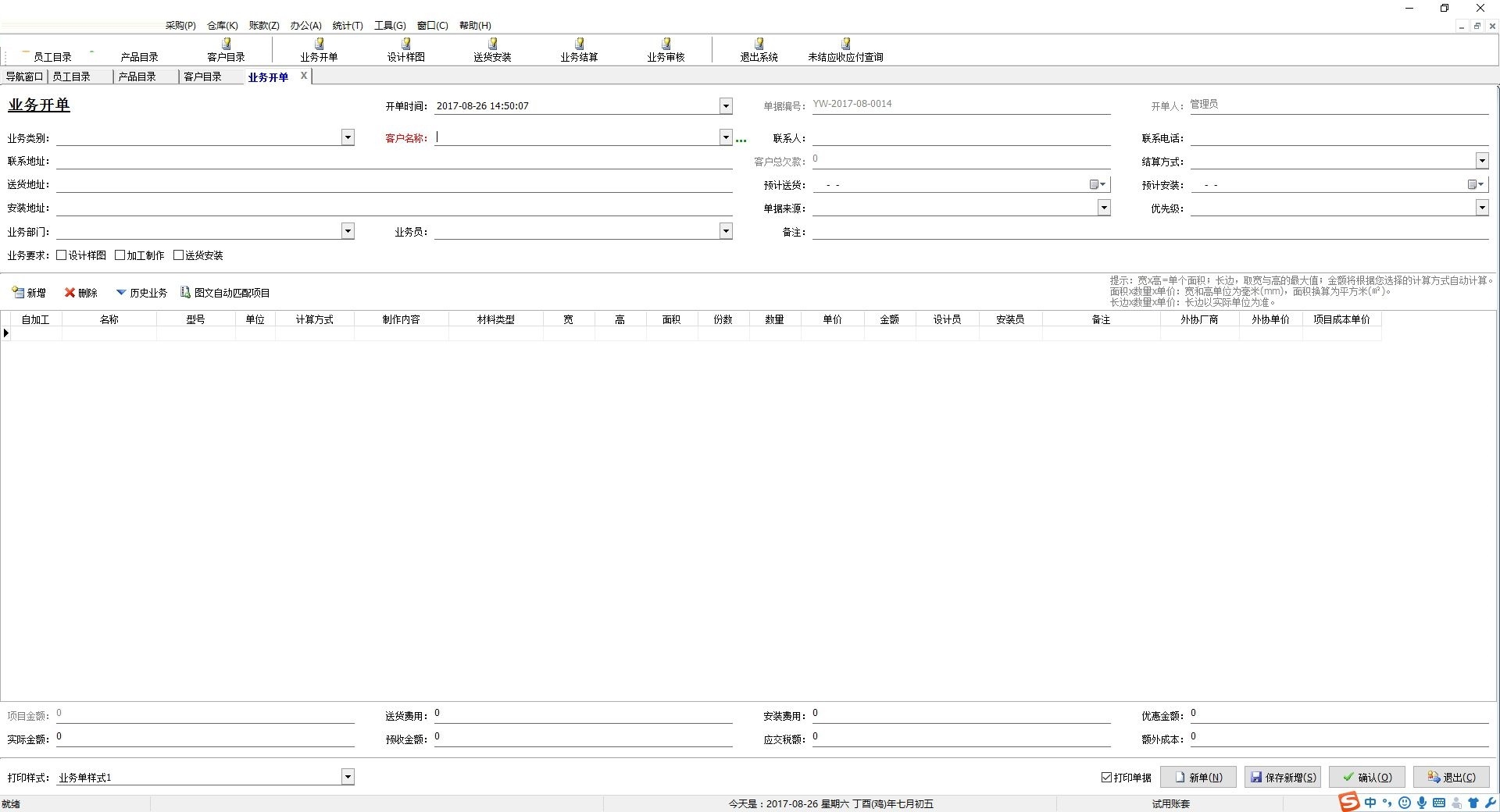Open 业务开单 toolbar icon
The height and width of the screenshot is (812, 1500).
tap(319, 50)
